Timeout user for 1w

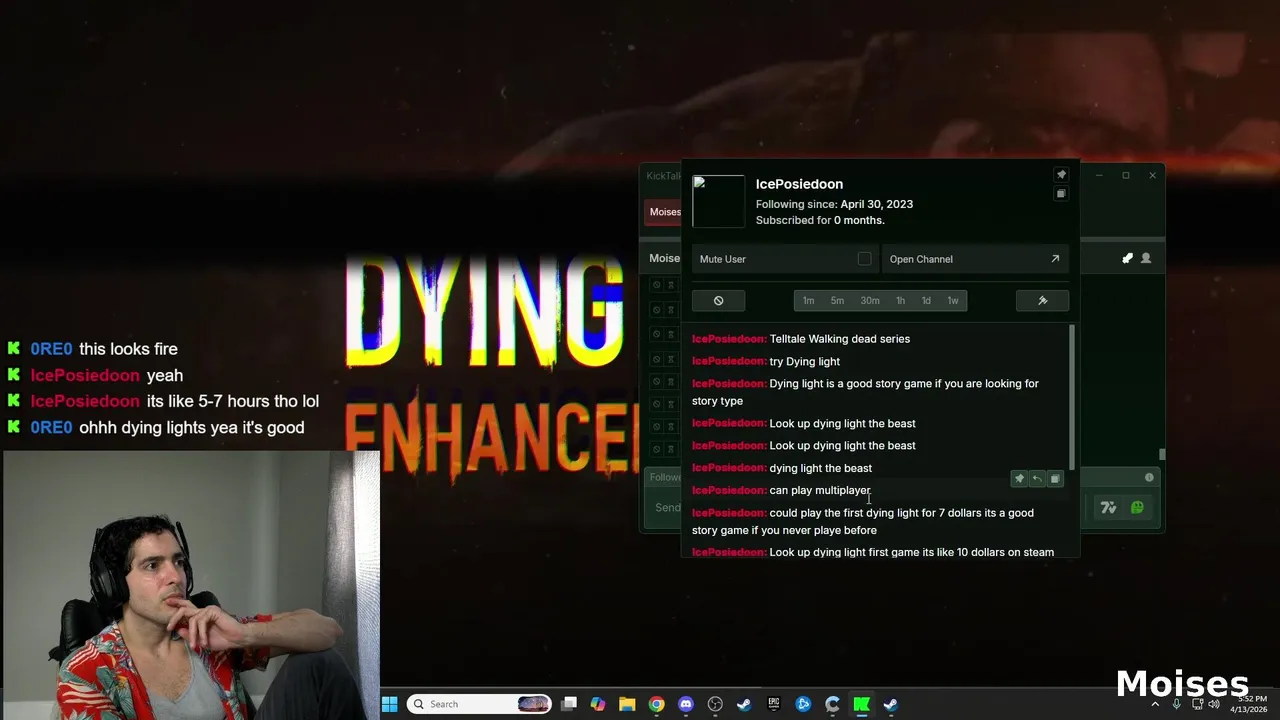(953, 300)
